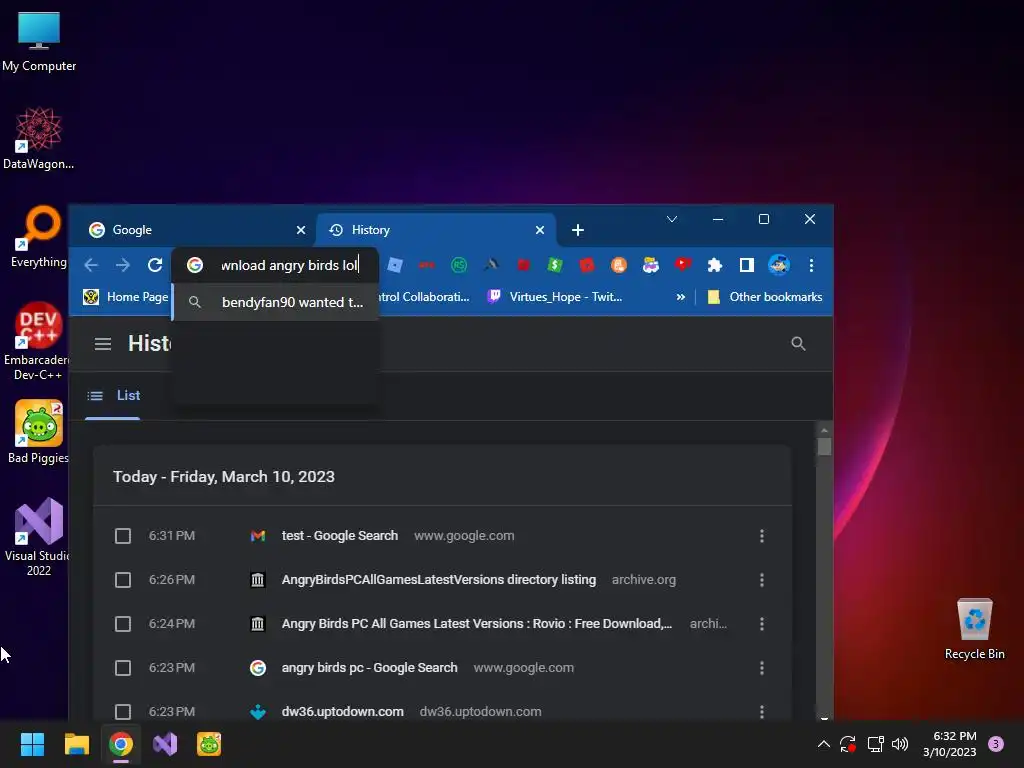Image resolution: width=1024 pixels, height=768 pixels.
Task: Open My Computer on the desktop
Action: (x=39, y=40)
